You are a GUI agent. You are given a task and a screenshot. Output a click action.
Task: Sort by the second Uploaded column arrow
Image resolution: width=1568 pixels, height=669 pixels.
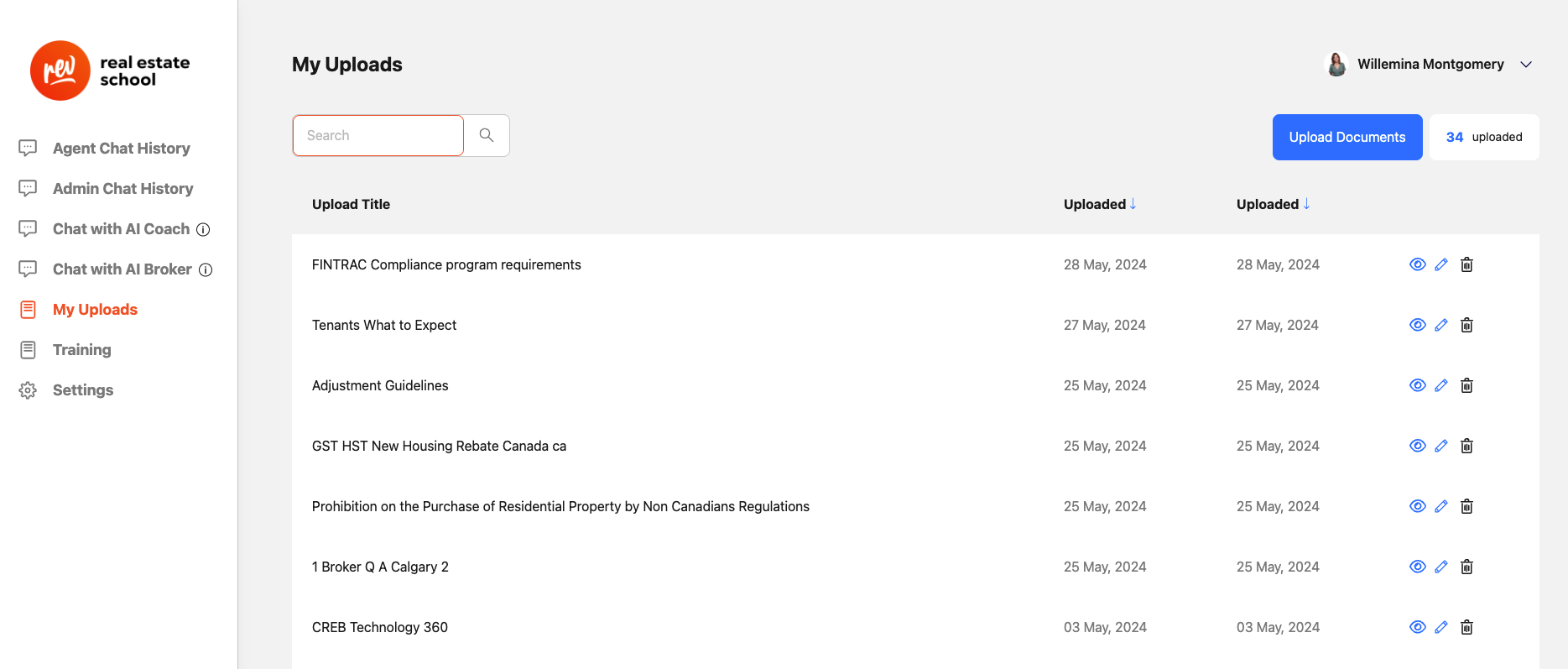(x=1306, y=204)
